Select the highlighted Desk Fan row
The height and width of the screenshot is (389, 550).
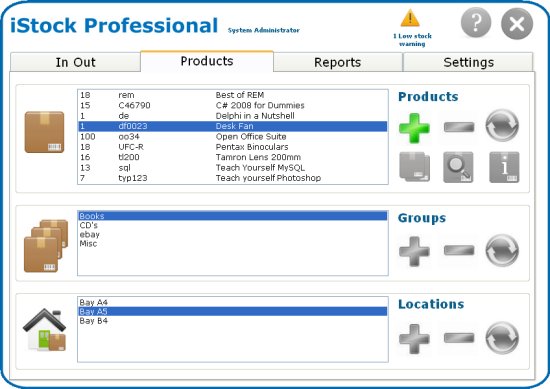click(233, 126)
